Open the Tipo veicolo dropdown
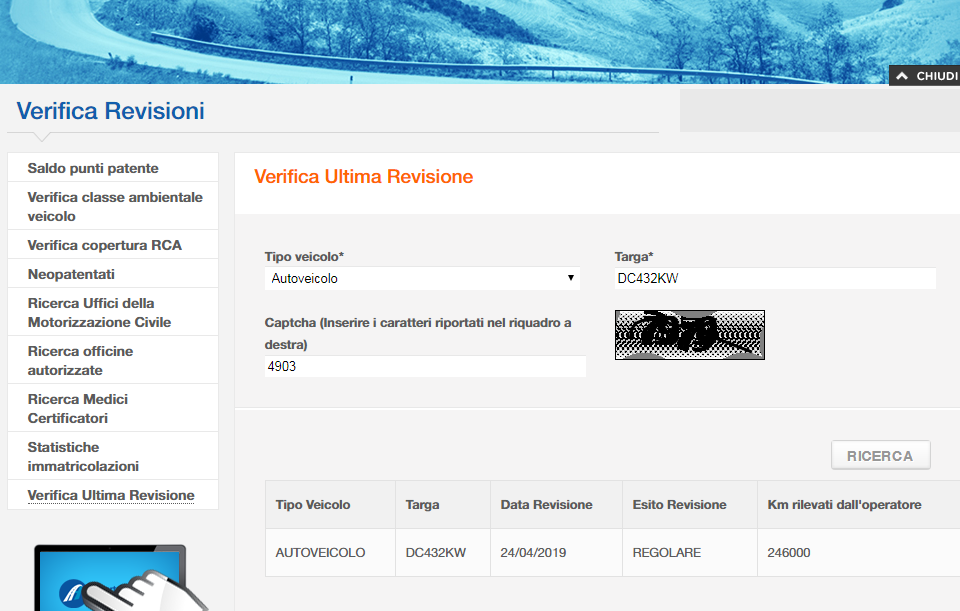Screen dimensions: 960x611 point(422,279)
